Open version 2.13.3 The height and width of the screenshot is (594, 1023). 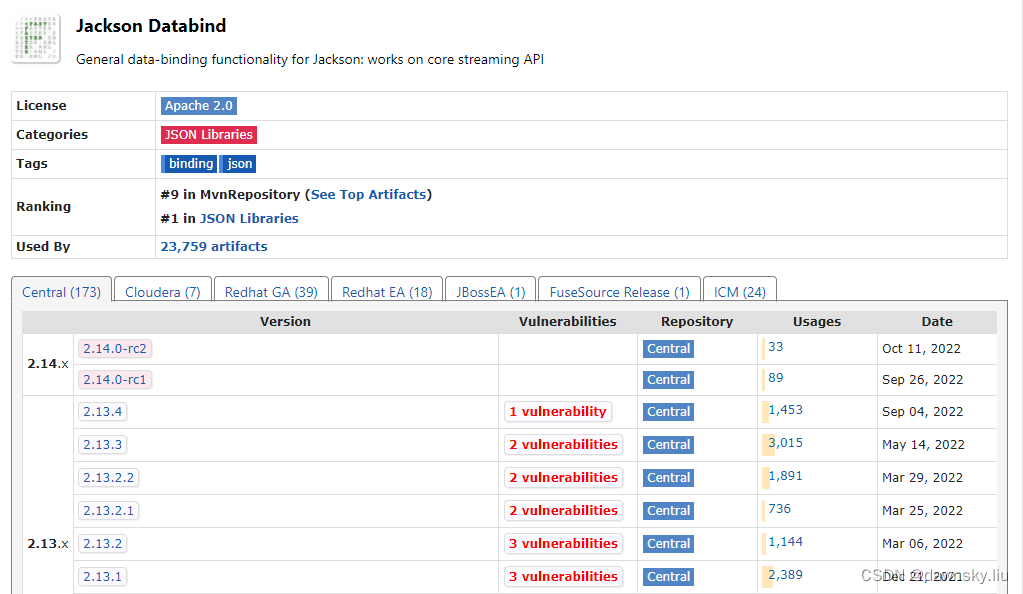click(102, 445)
